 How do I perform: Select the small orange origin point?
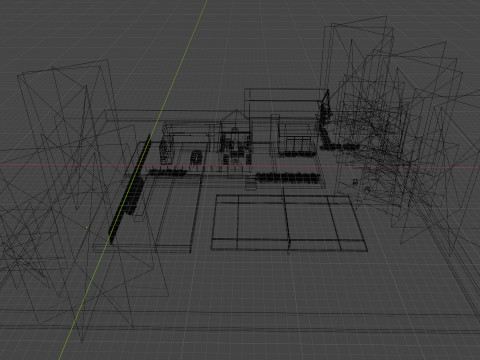point(87,227)
